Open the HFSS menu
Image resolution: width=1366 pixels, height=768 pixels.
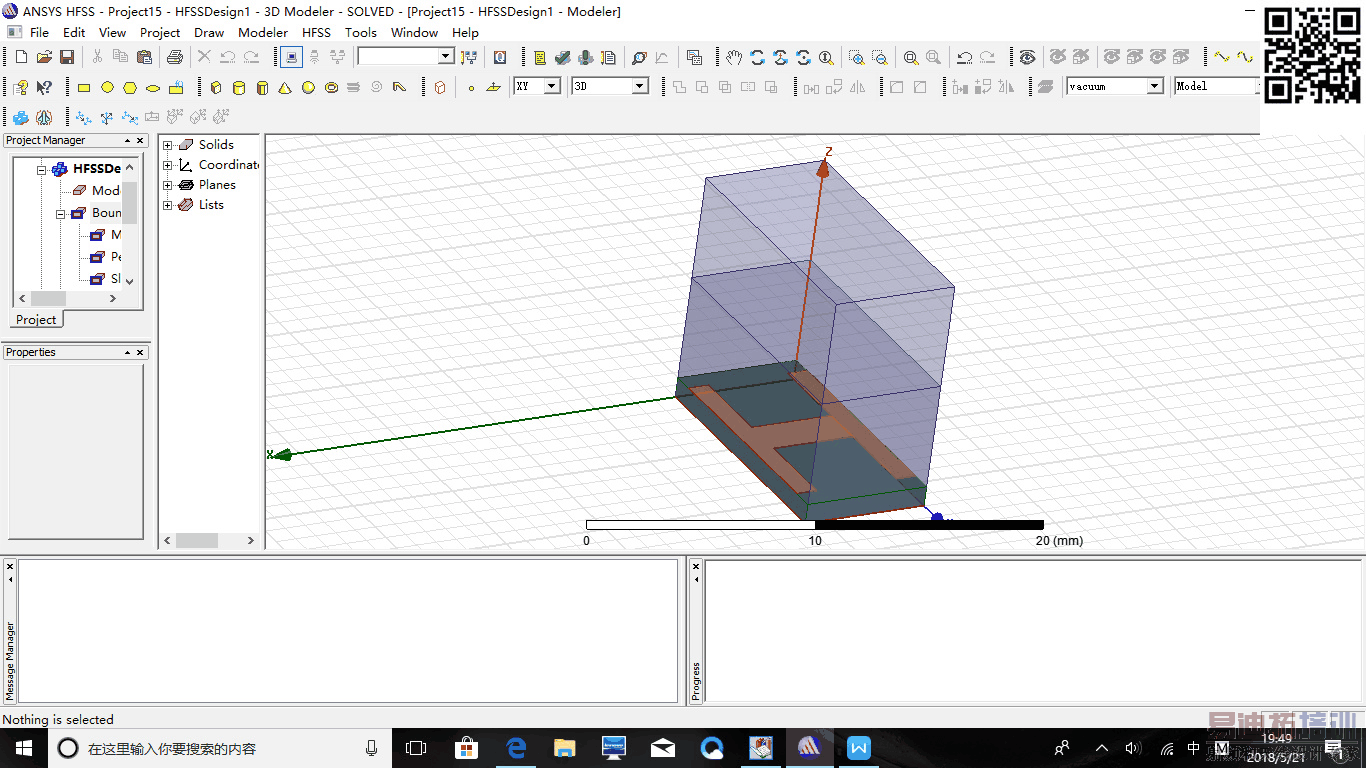click(x=316, y=32)
